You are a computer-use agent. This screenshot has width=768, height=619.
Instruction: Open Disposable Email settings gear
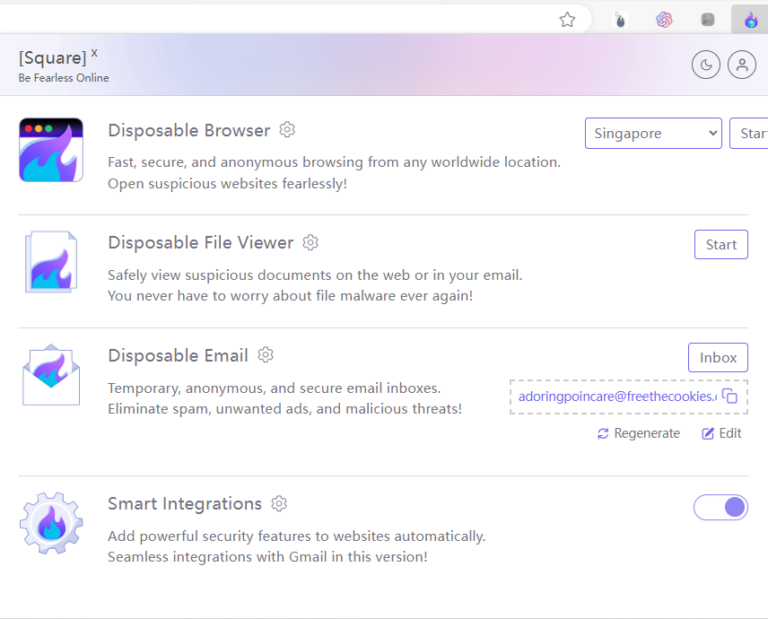(265, 355)
